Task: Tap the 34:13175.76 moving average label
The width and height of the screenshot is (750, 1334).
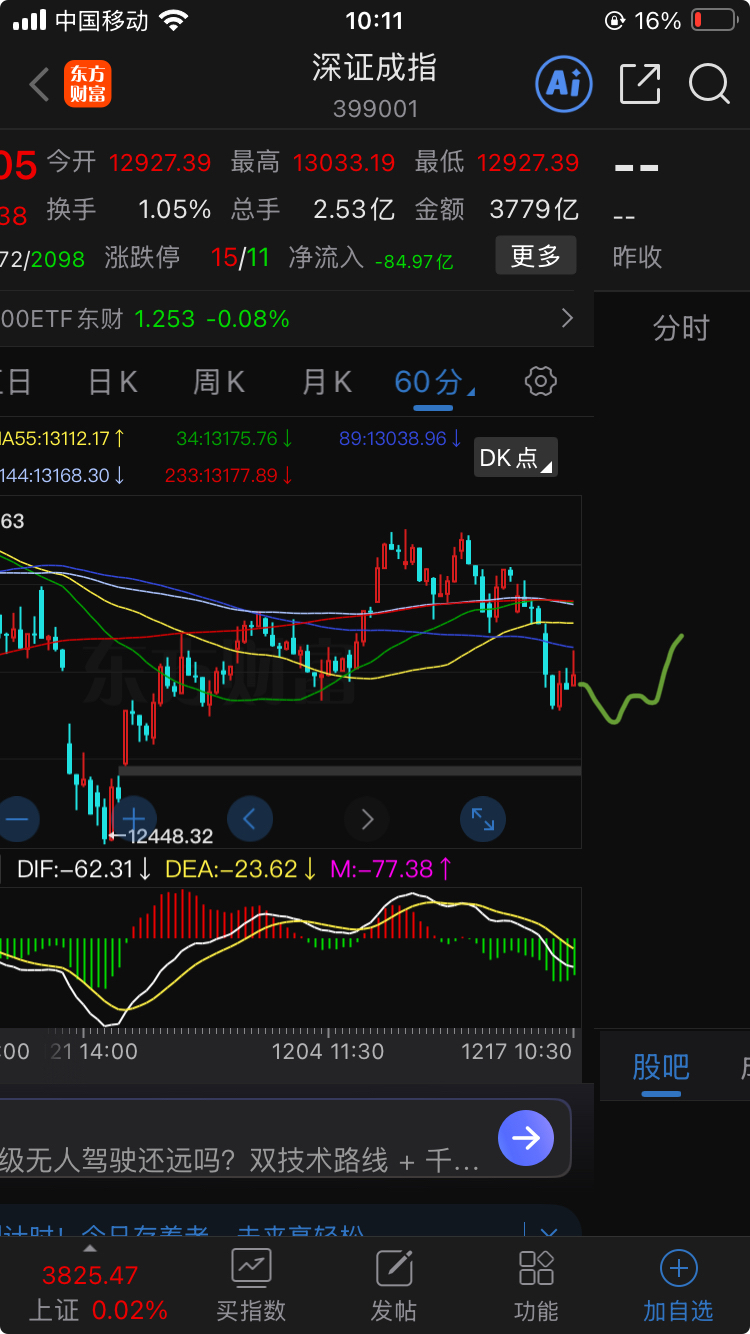Action: tap(234, 438)
